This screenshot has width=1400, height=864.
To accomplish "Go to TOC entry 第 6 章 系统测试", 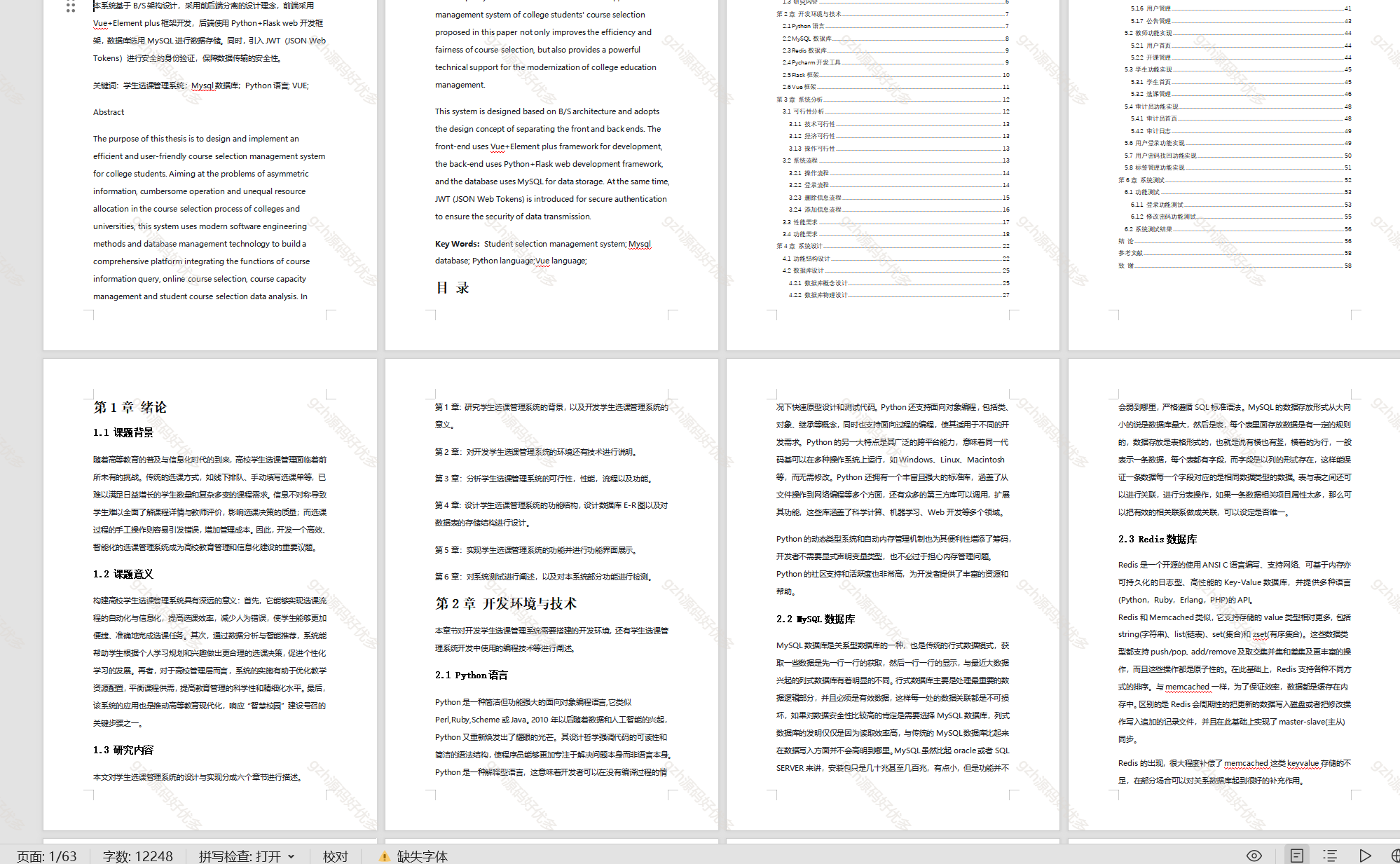I will coord(1141,180).
